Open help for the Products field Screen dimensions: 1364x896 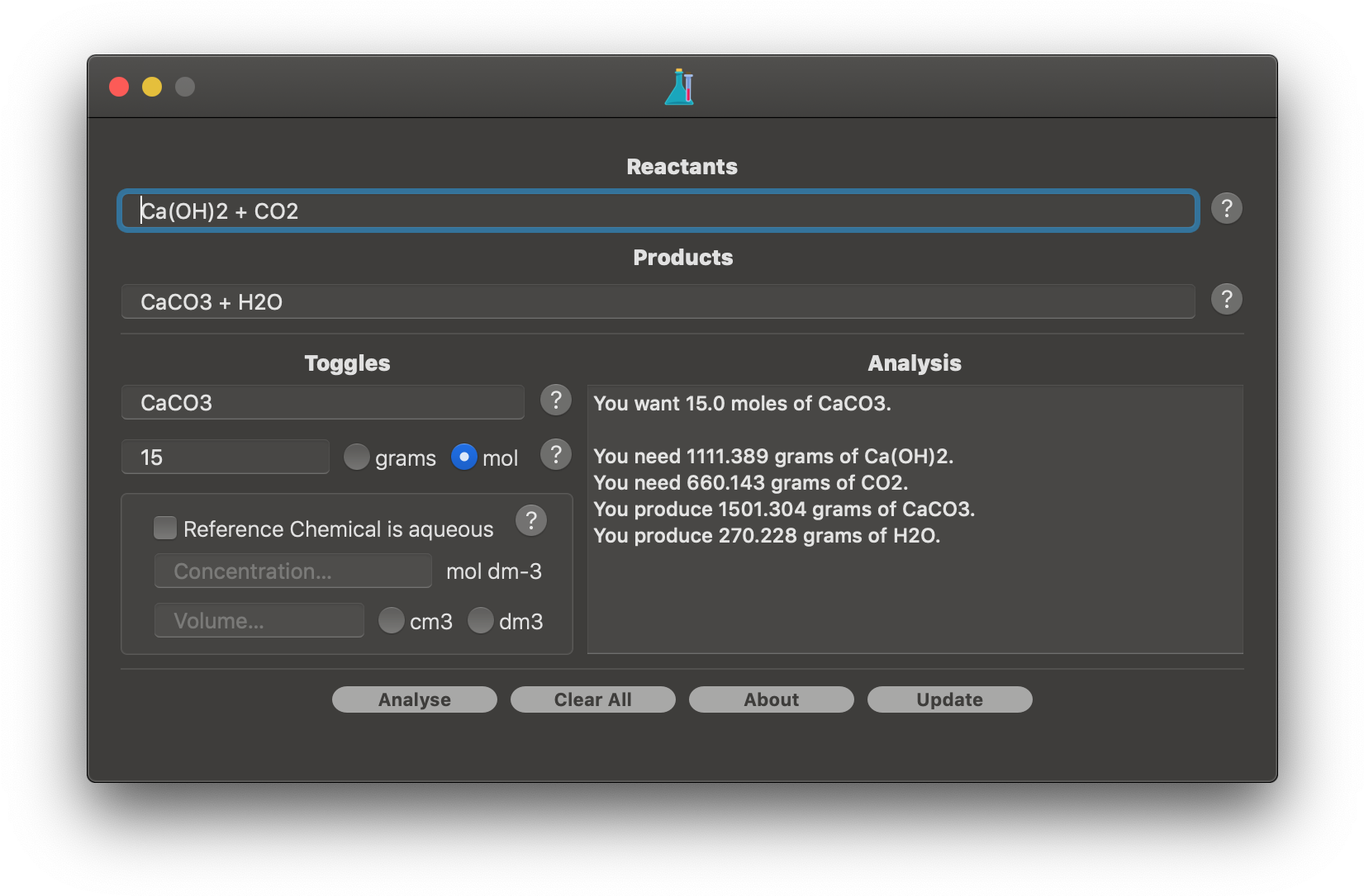(1226, 300)
